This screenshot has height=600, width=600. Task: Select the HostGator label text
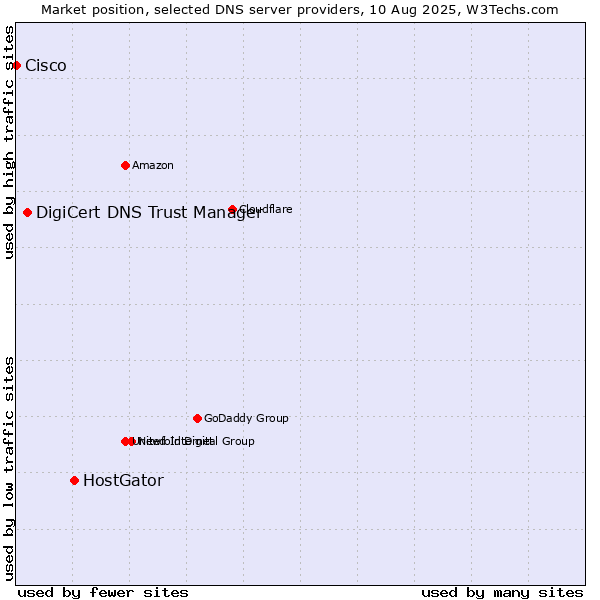123,480
